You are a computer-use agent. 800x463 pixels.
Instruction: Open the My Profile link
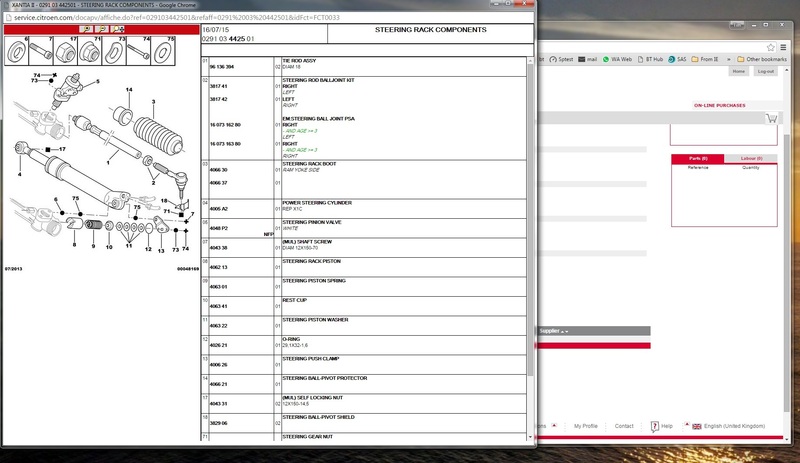click(586, 426)
